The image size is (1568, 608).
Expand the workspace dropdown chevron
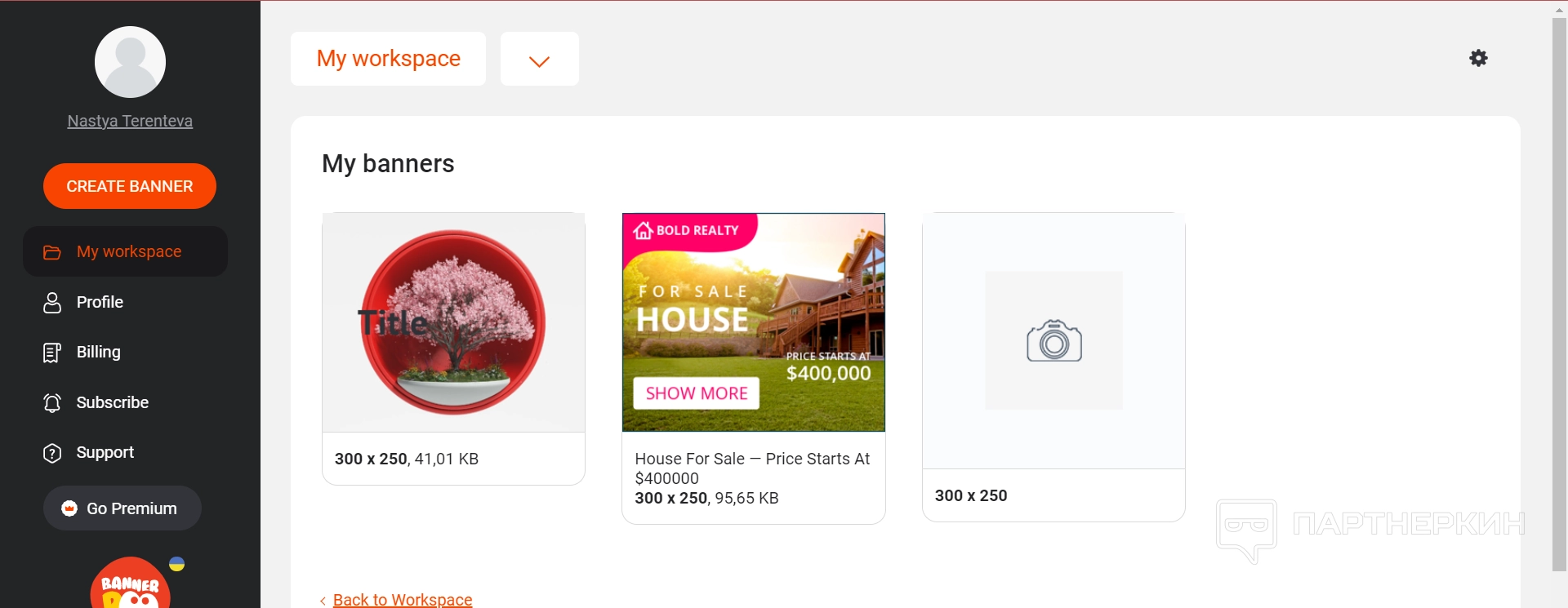539,60
